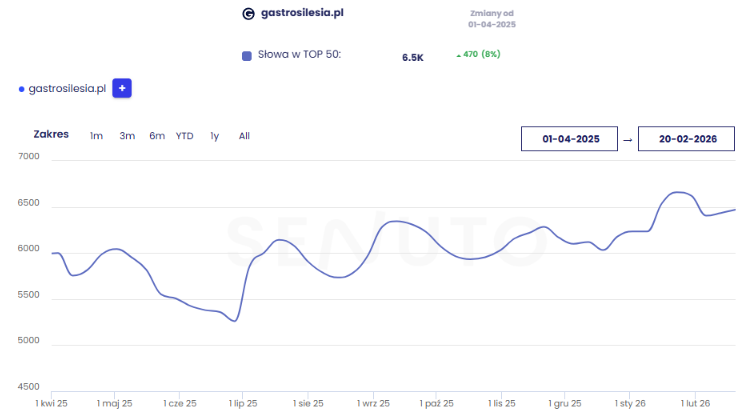
Task: Select the 1m range option
Action: (96, 136)
